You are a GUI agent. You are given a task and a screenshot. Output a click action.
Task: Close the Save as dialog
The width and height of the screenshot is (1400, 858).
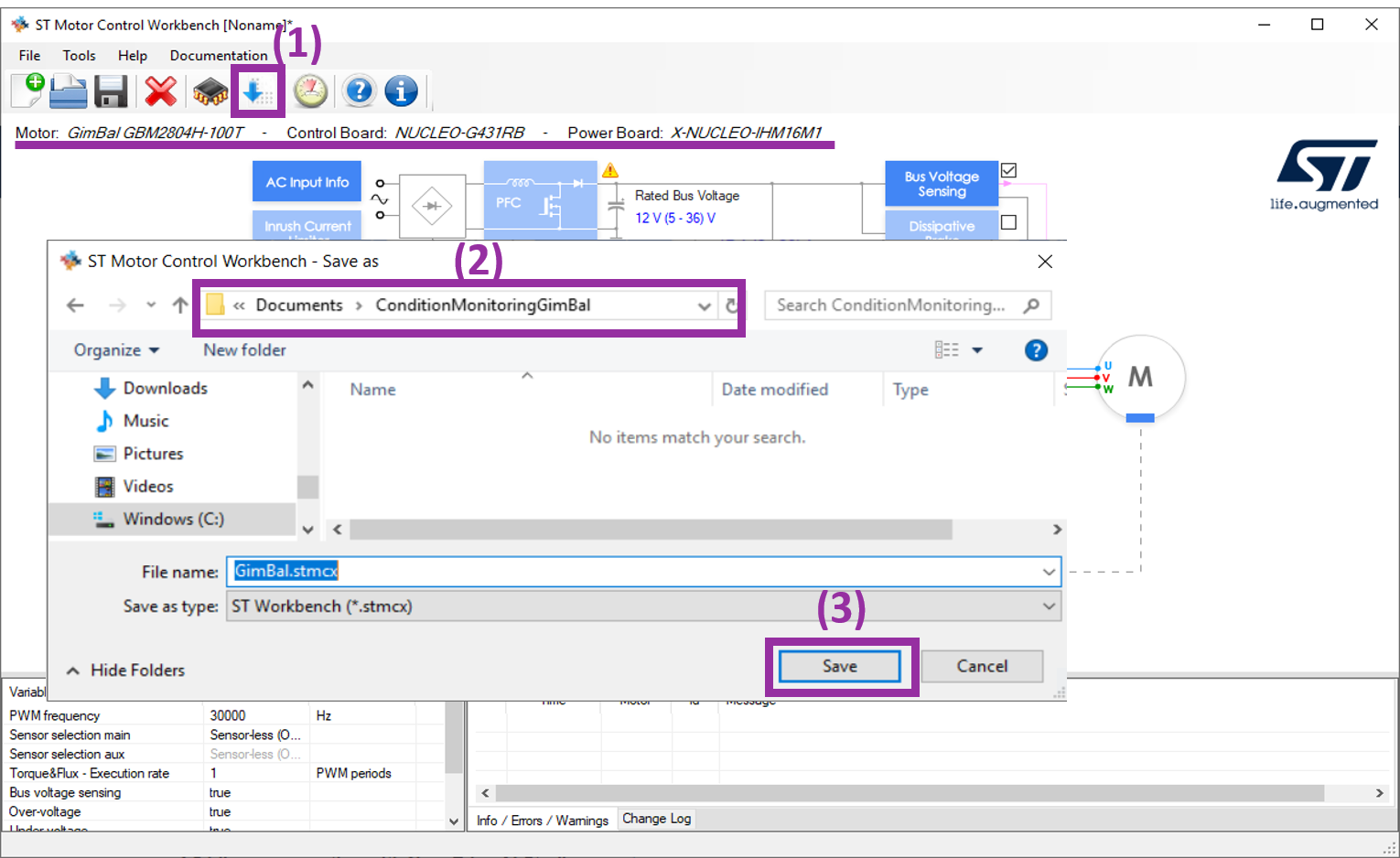click(x=1045, y=262)
